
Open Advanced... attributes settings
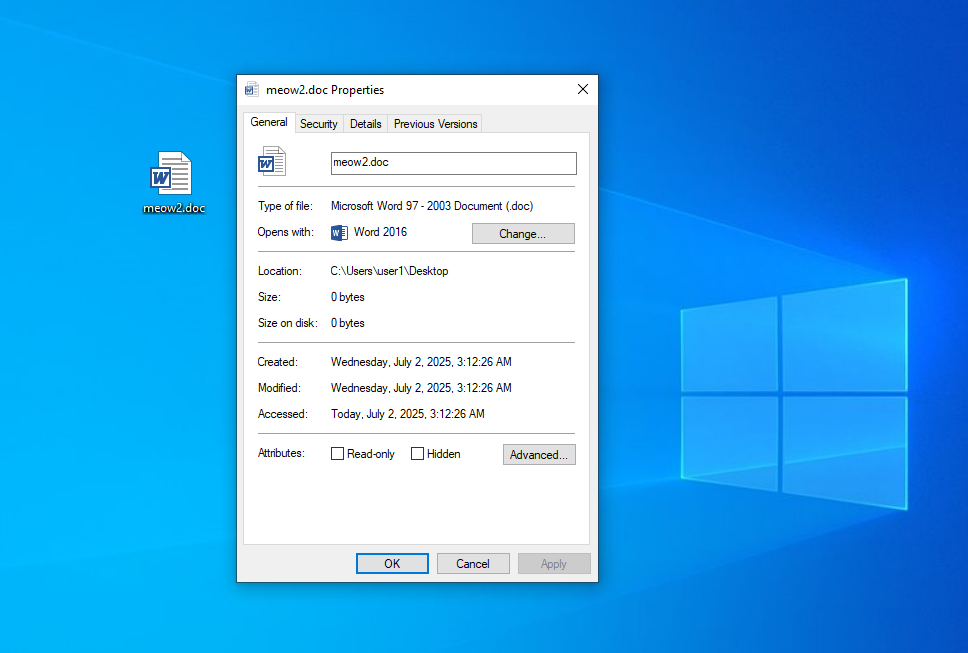tap(539, 455)
